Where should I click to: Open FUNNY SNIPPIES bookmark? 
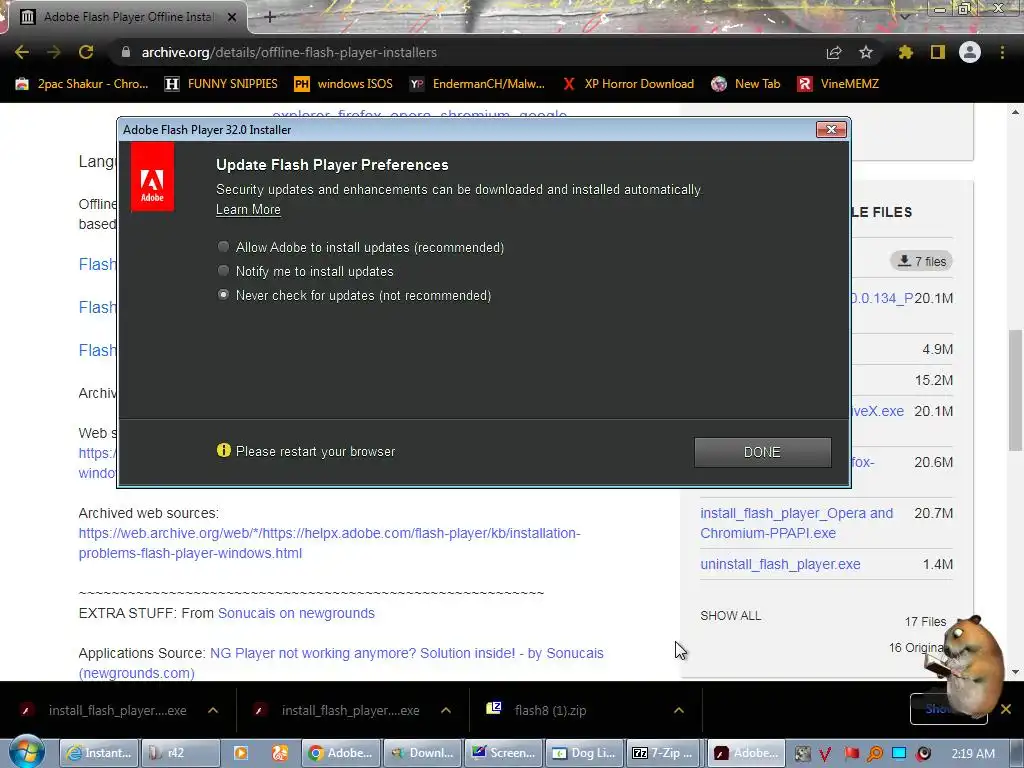(x=221, y=84)
